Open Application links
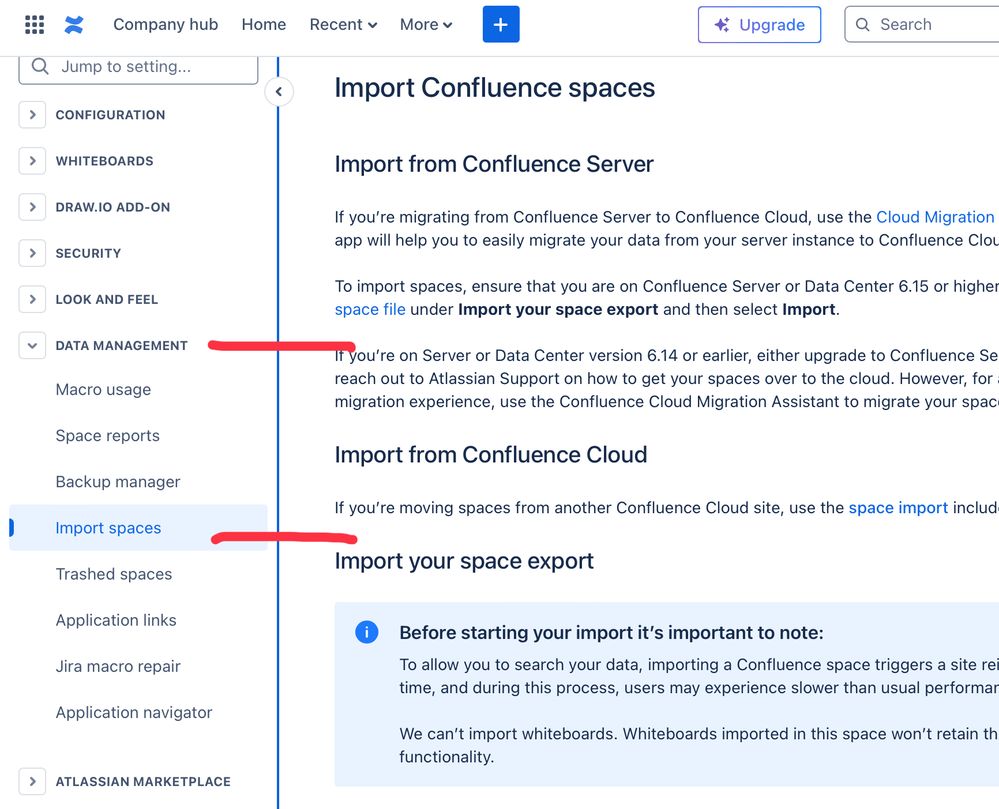999x809 pixels. (116, 620)
